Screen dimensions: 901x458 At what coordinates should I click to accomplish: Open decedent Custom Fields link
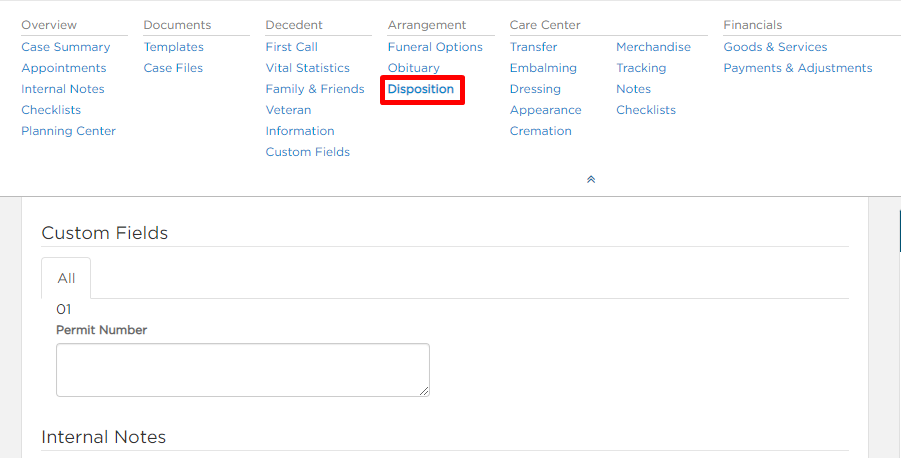point(307,152)
